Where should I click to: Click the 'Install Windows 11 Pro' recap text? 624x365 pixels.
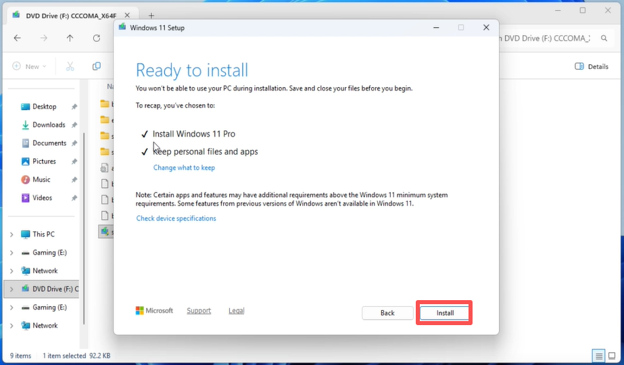194,134
